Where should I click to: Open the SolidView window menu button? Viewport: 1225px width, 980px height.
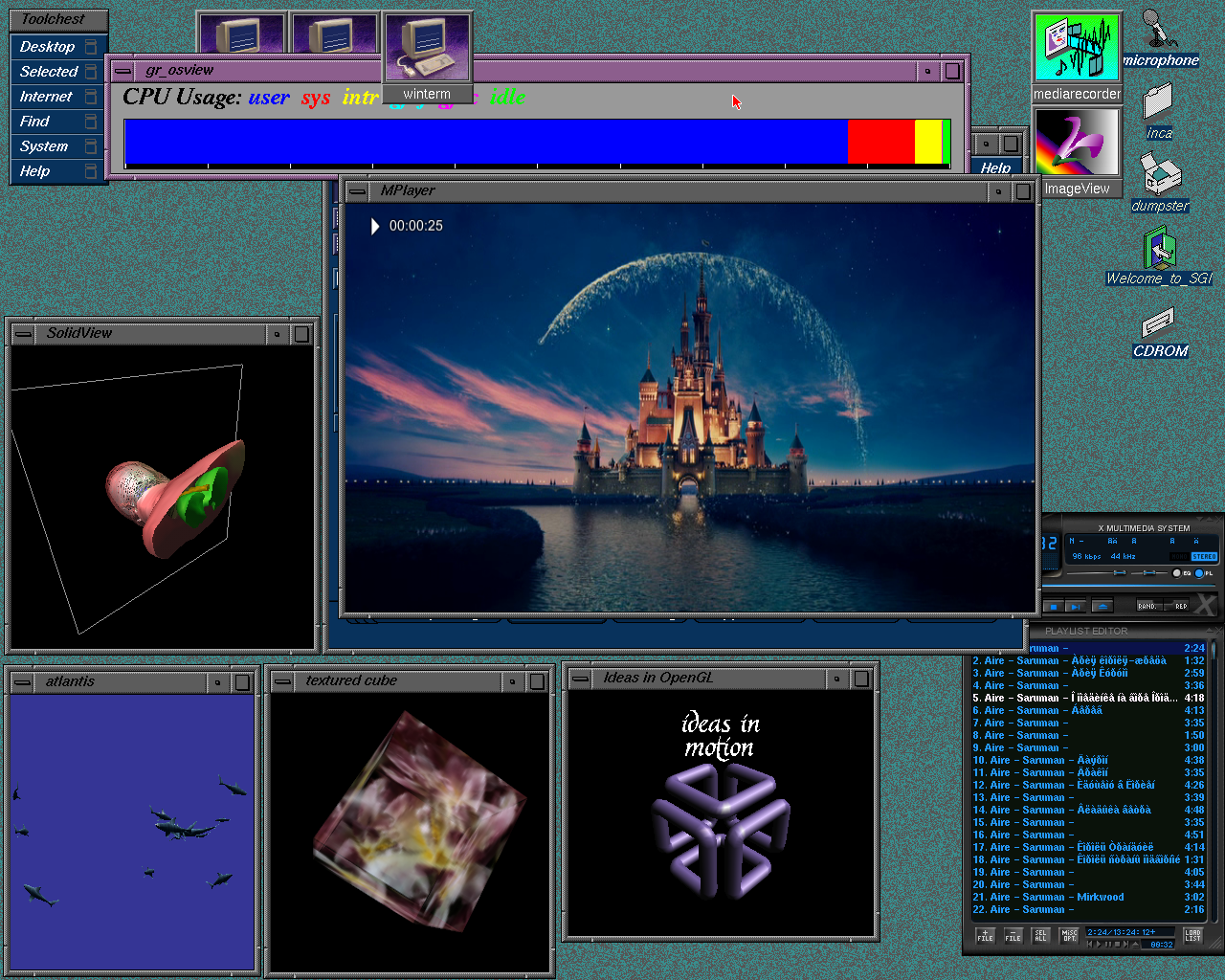(24, 334)
